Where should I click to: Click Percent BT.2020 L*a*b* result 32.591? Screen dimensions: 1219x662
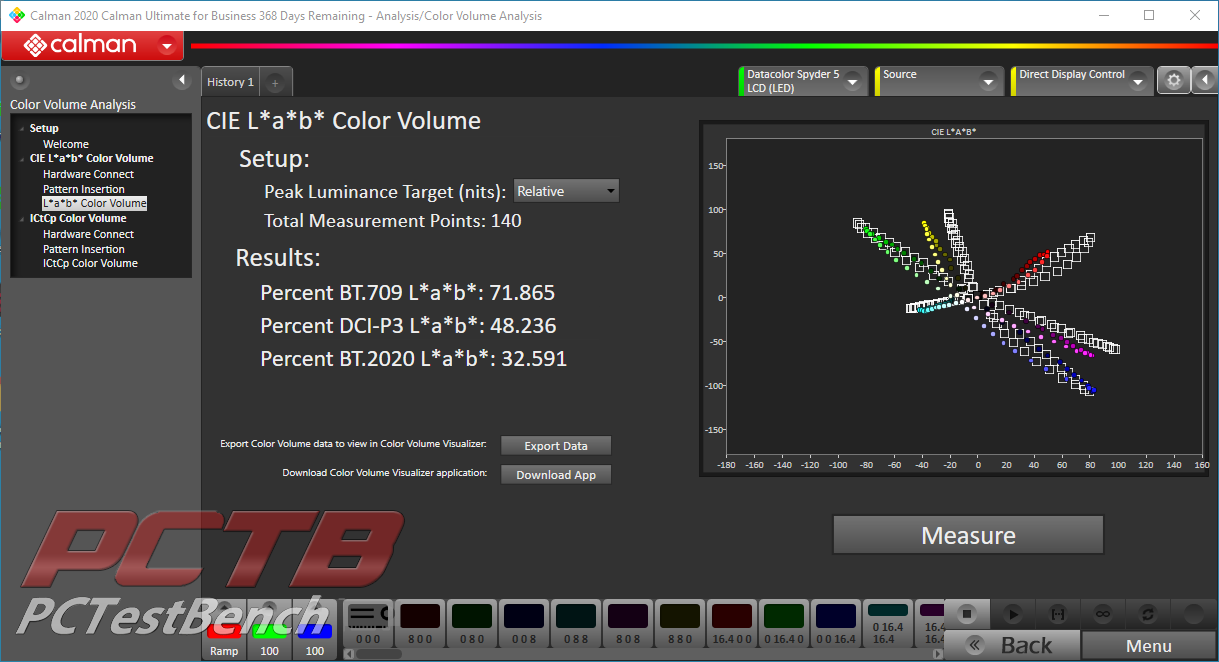tap(413, 358)
